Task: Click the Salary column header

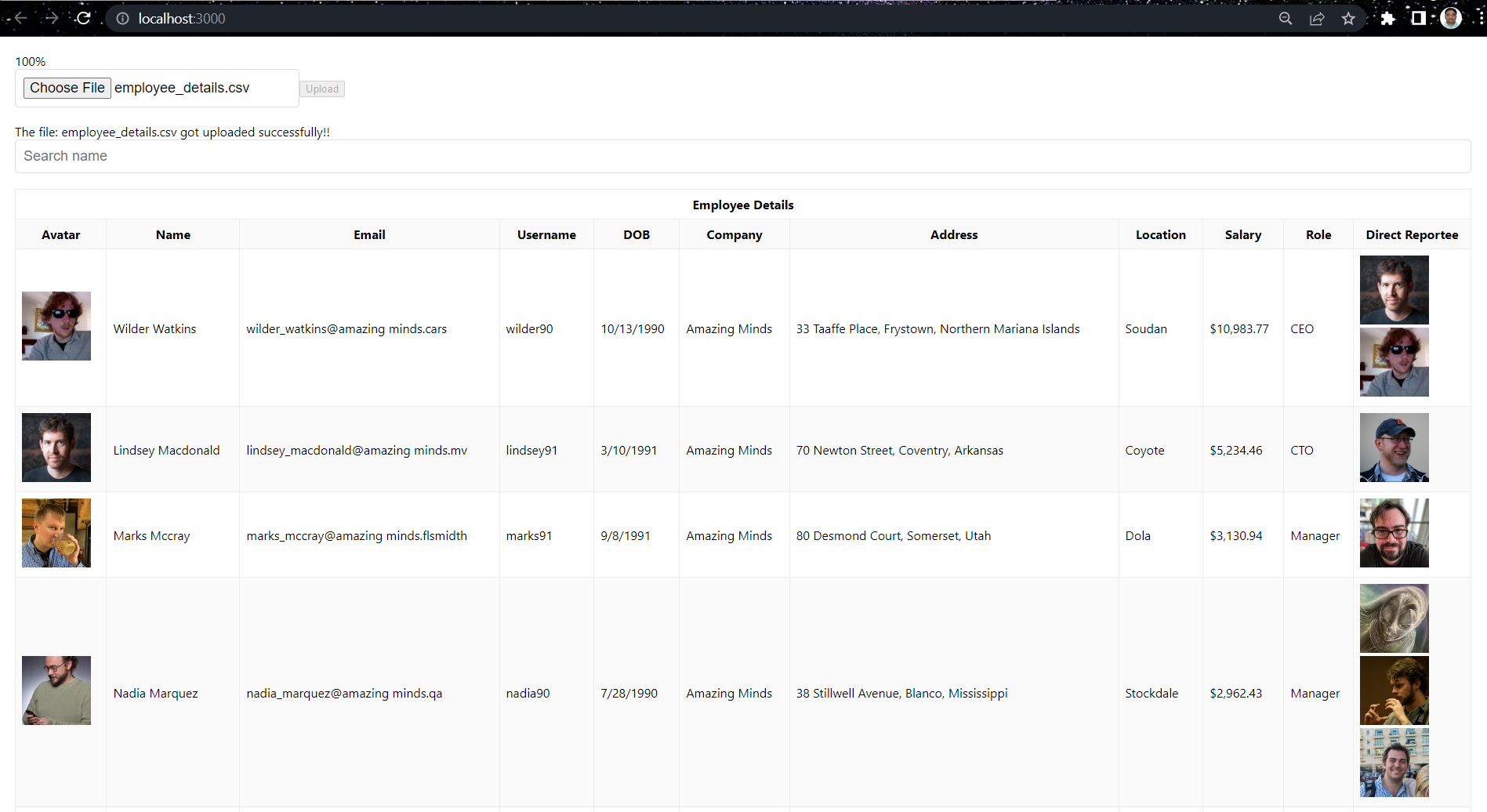Action: click(x=1243, y=234)
